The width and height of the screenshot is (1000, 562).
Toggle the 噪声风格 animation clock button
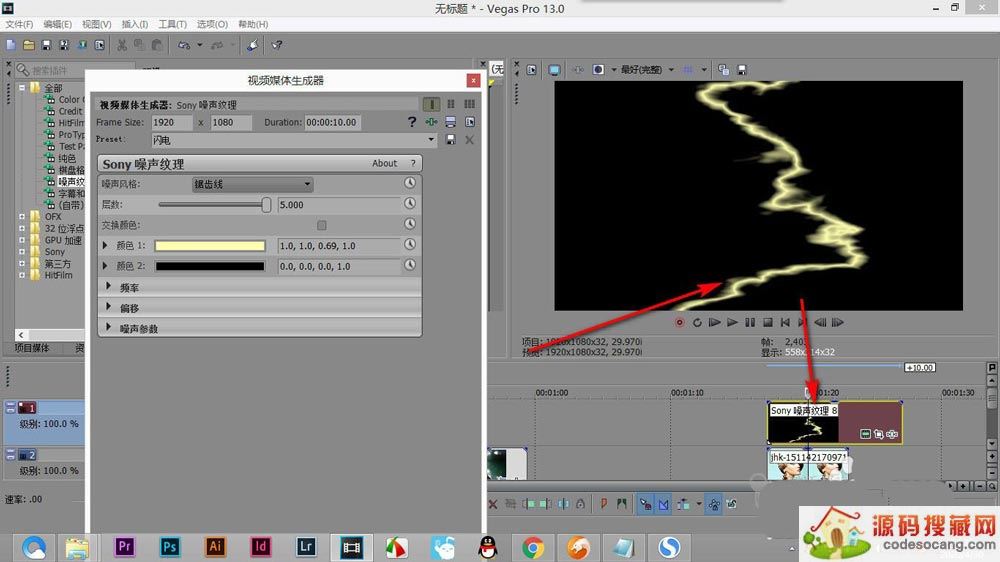(x=409, y=184)
